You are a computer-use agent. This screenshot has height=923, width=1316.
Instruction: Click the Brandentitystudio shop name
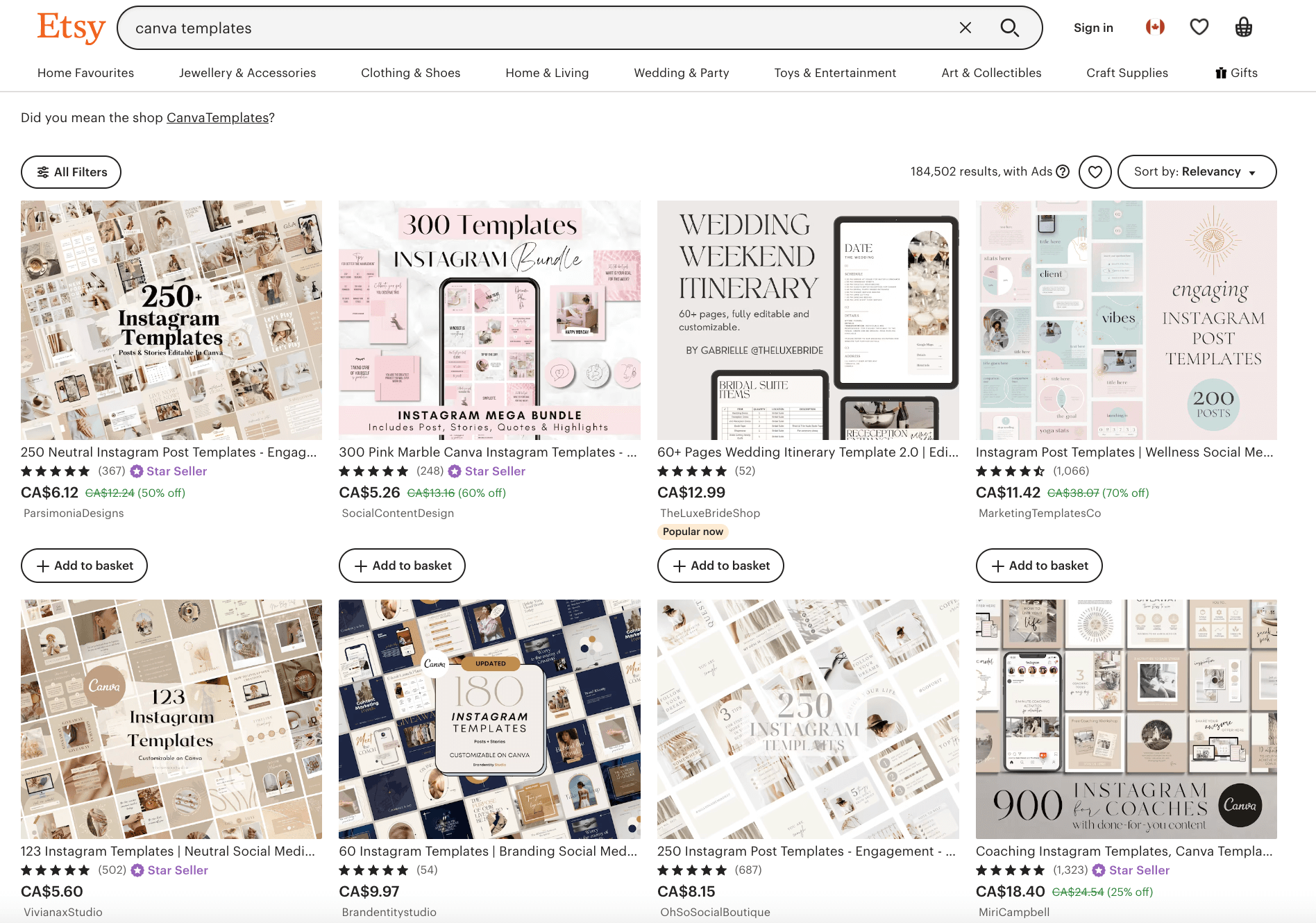[389, 913]
